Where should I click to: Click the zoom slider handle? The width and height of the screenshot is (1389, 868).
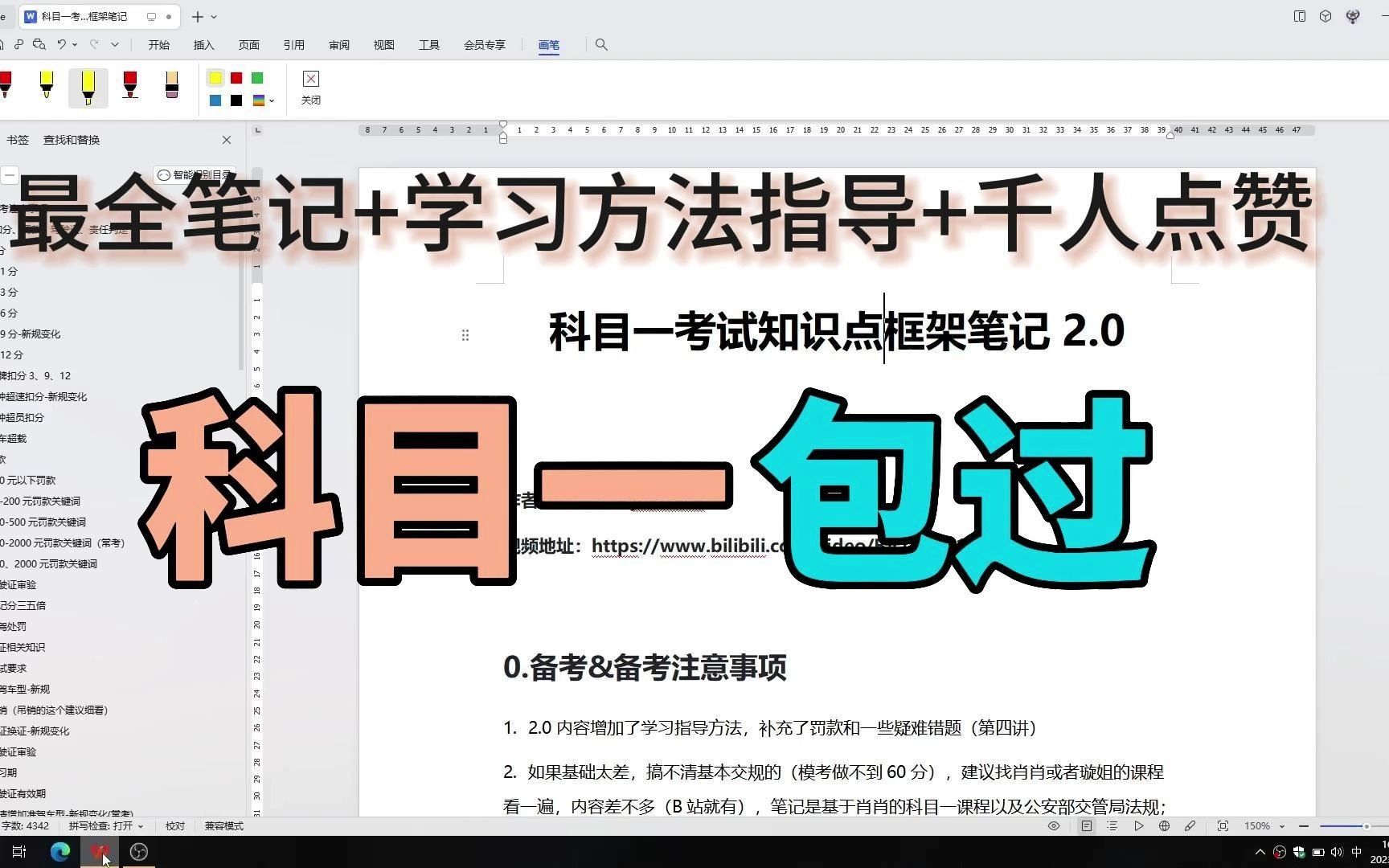[x=1366, y=826]
